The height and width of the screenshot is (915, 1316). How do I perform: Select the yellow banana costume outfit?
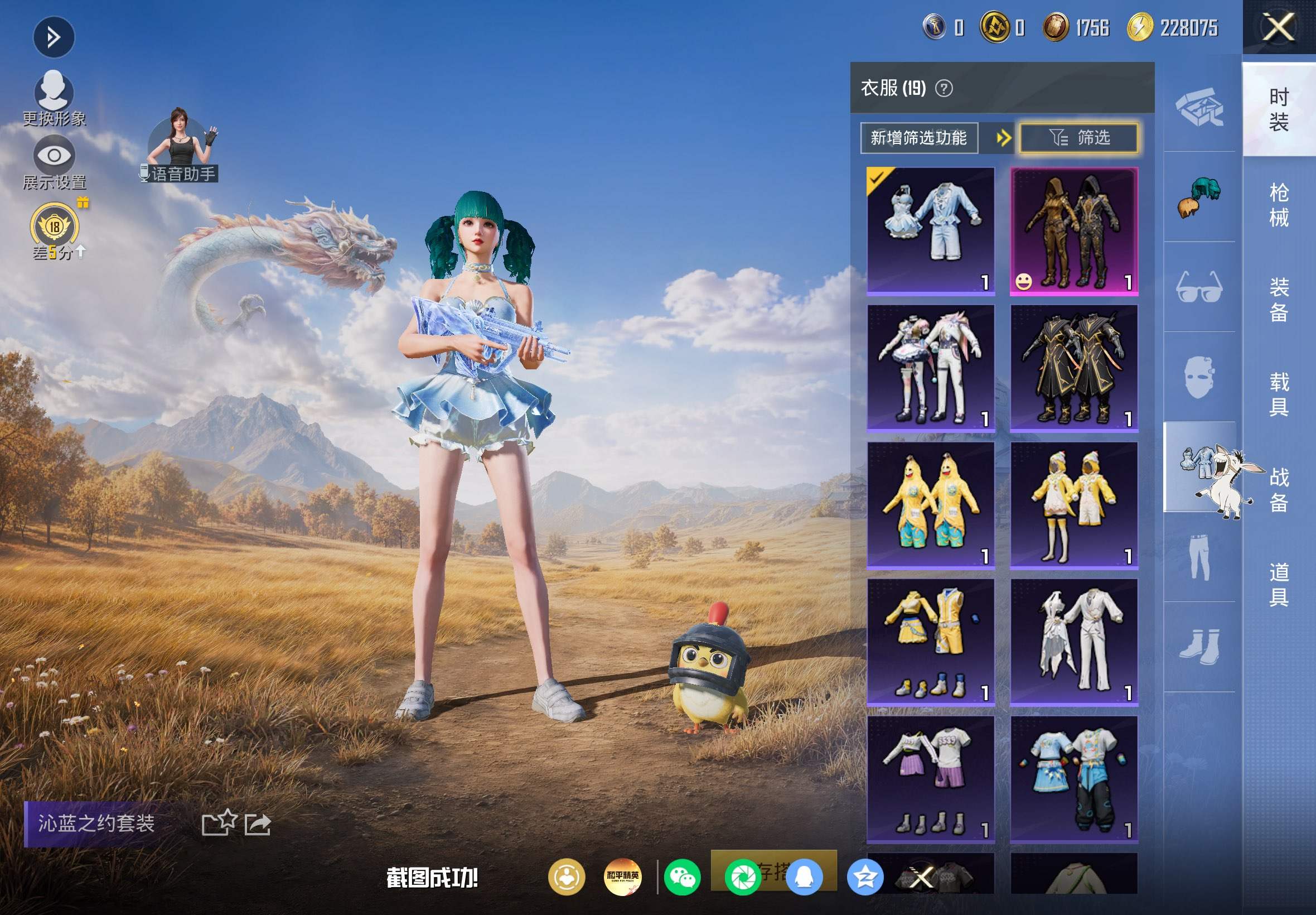pyautogui.click(x=931, y=505)
